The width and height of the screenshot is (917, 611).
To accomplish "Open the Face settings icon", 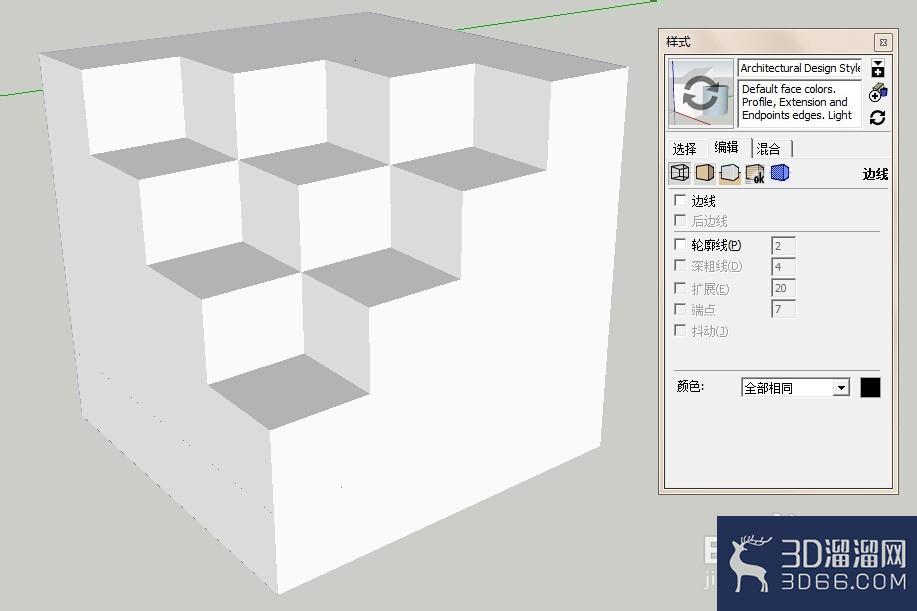I will (x=705, y=173).
